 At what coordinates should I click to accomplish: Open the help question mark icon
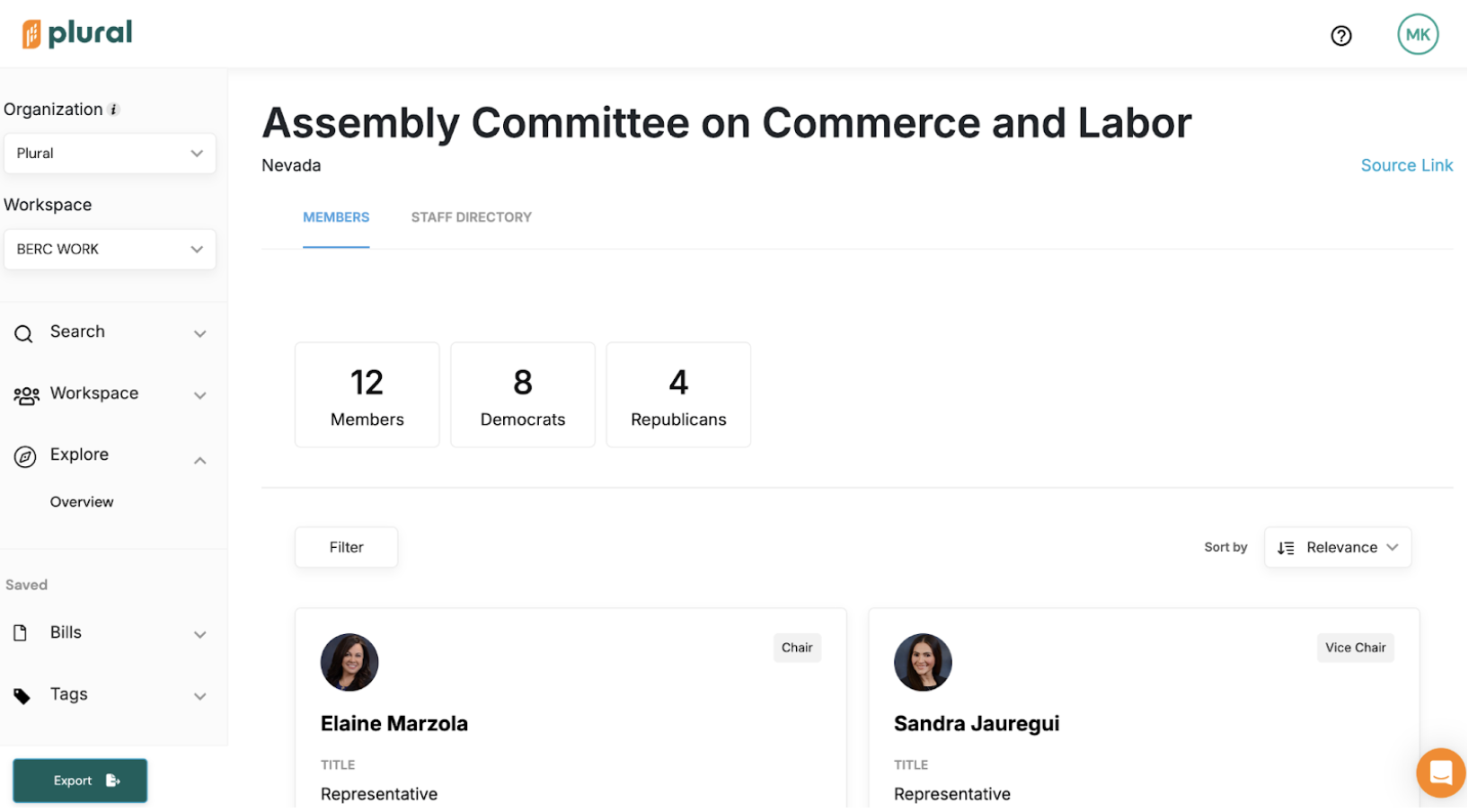tap(1340, 36)
